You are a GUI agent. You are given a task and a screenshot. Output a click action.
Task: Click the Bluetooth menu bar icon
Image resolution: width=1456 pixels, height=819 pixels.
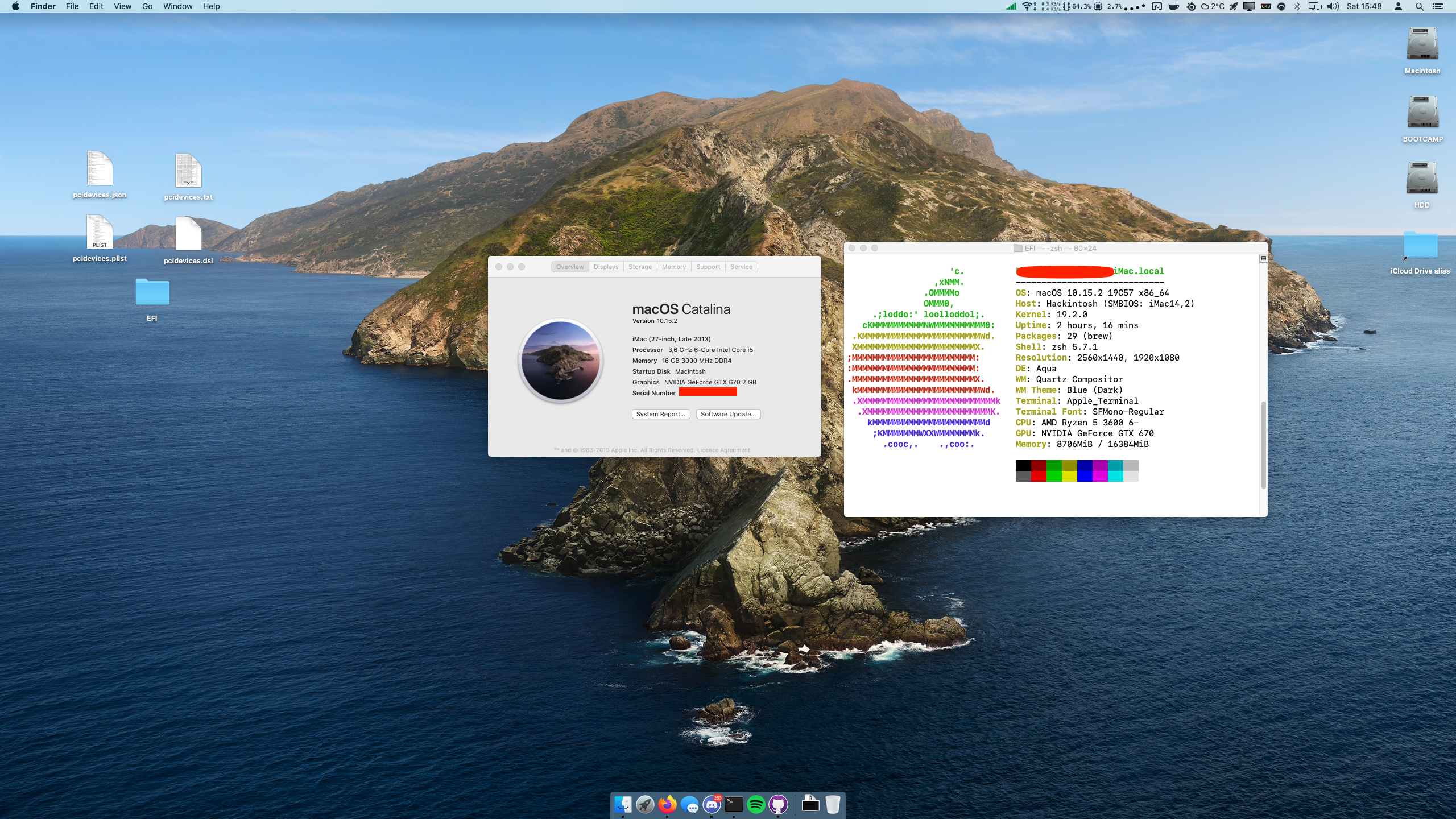pyautogui.click(x=1297, y=6)
